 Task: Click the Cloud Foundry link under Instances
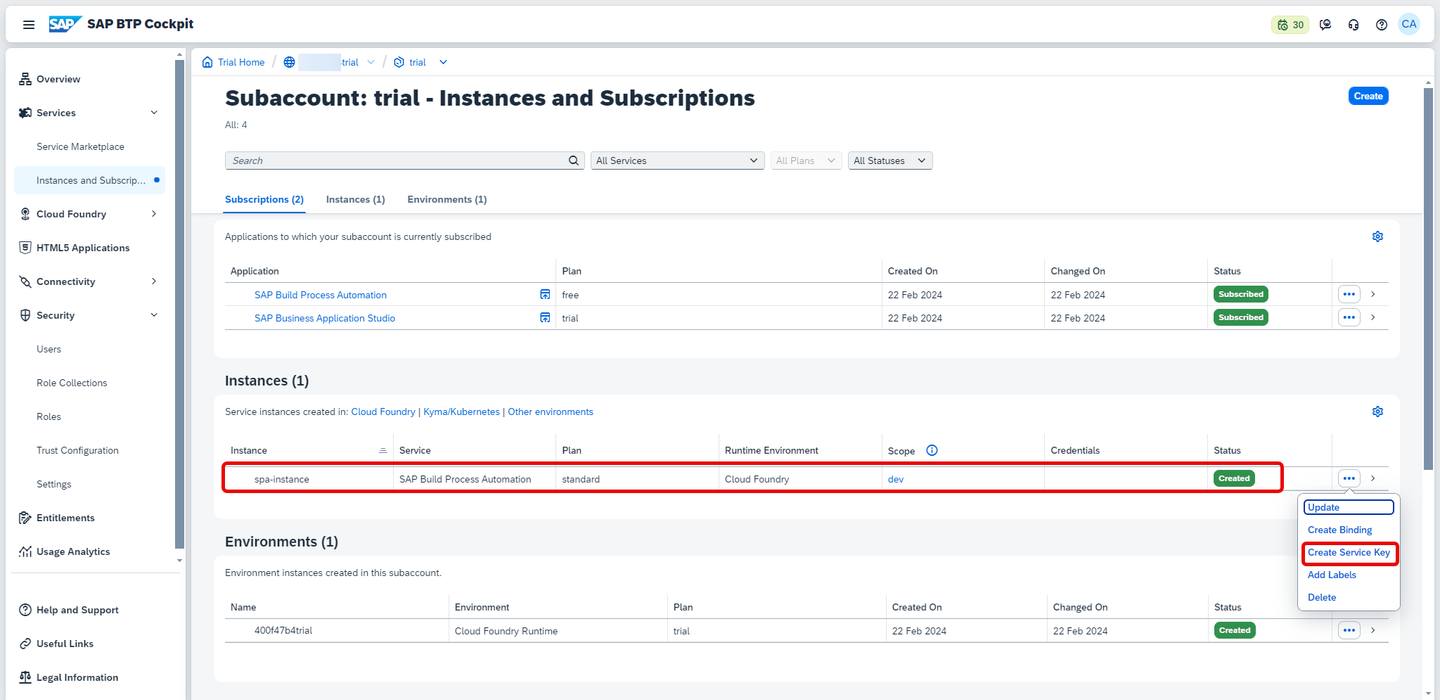(x=383, y=412)
